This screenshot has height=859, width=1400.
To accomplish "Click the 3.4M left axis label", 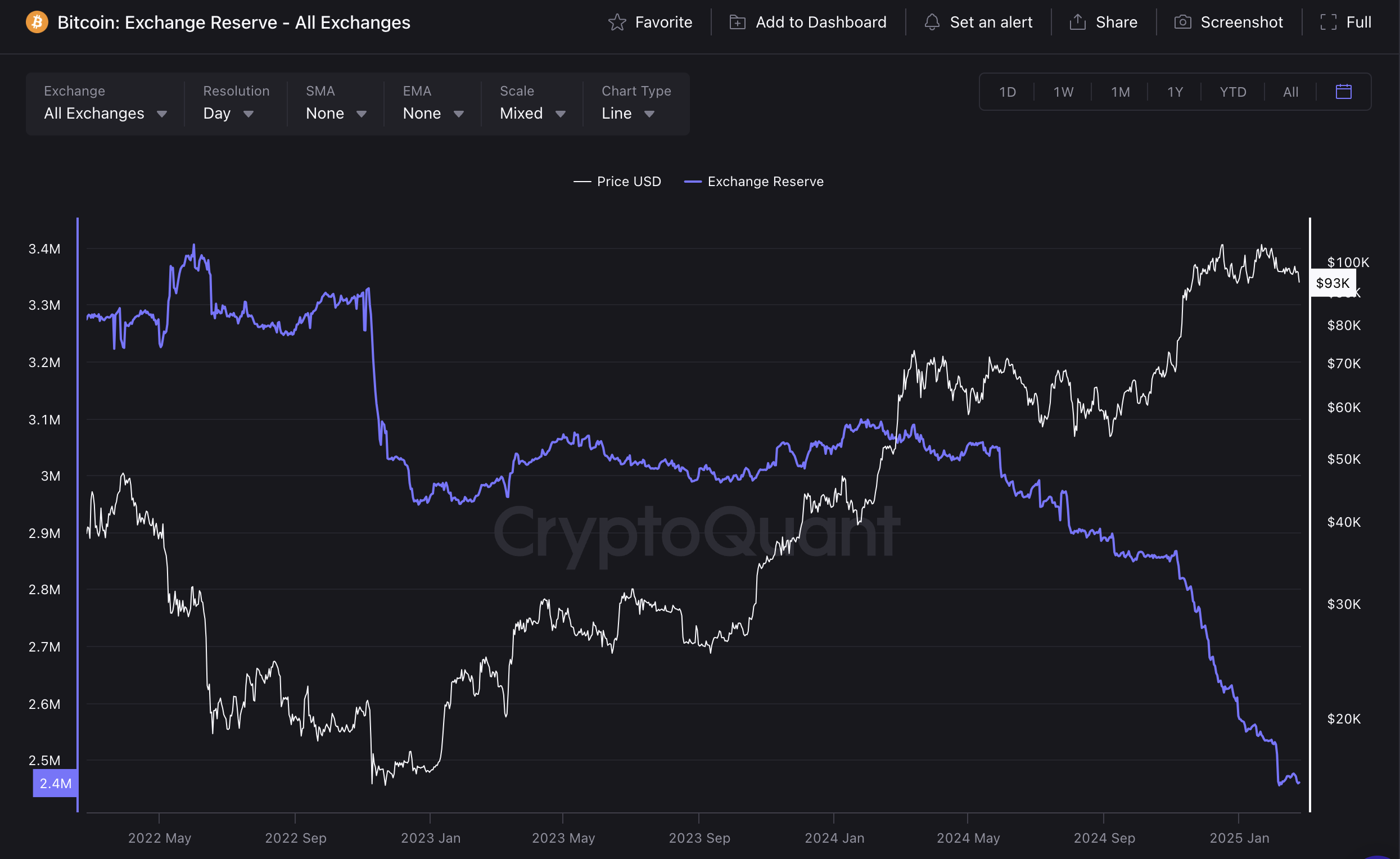I will [x=44, y=249].
